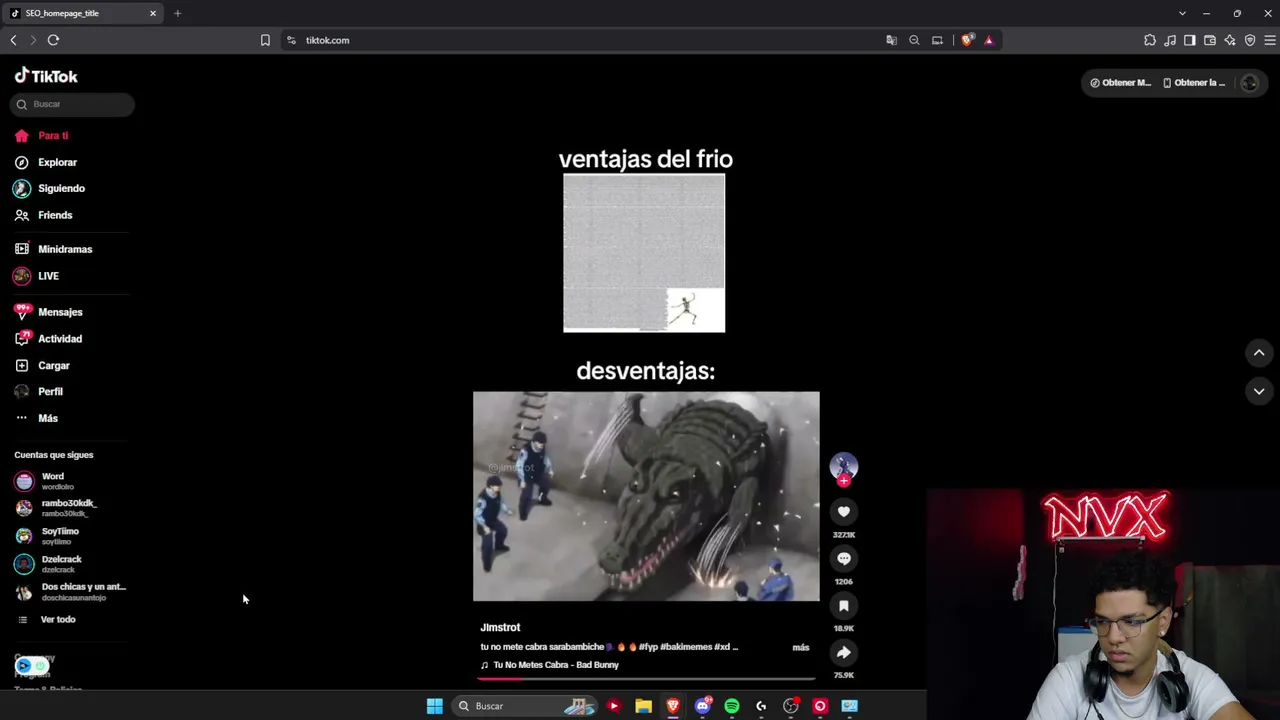Open the media music note toolbar icon
The image size is (1280, 720).
coord(1170,40)
